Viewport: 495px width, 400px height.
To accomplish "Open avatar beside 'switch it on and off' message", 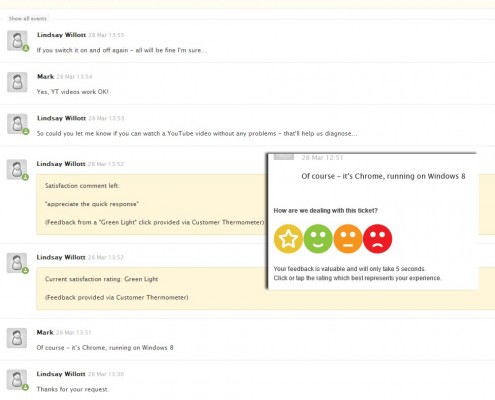I will 17,41.
